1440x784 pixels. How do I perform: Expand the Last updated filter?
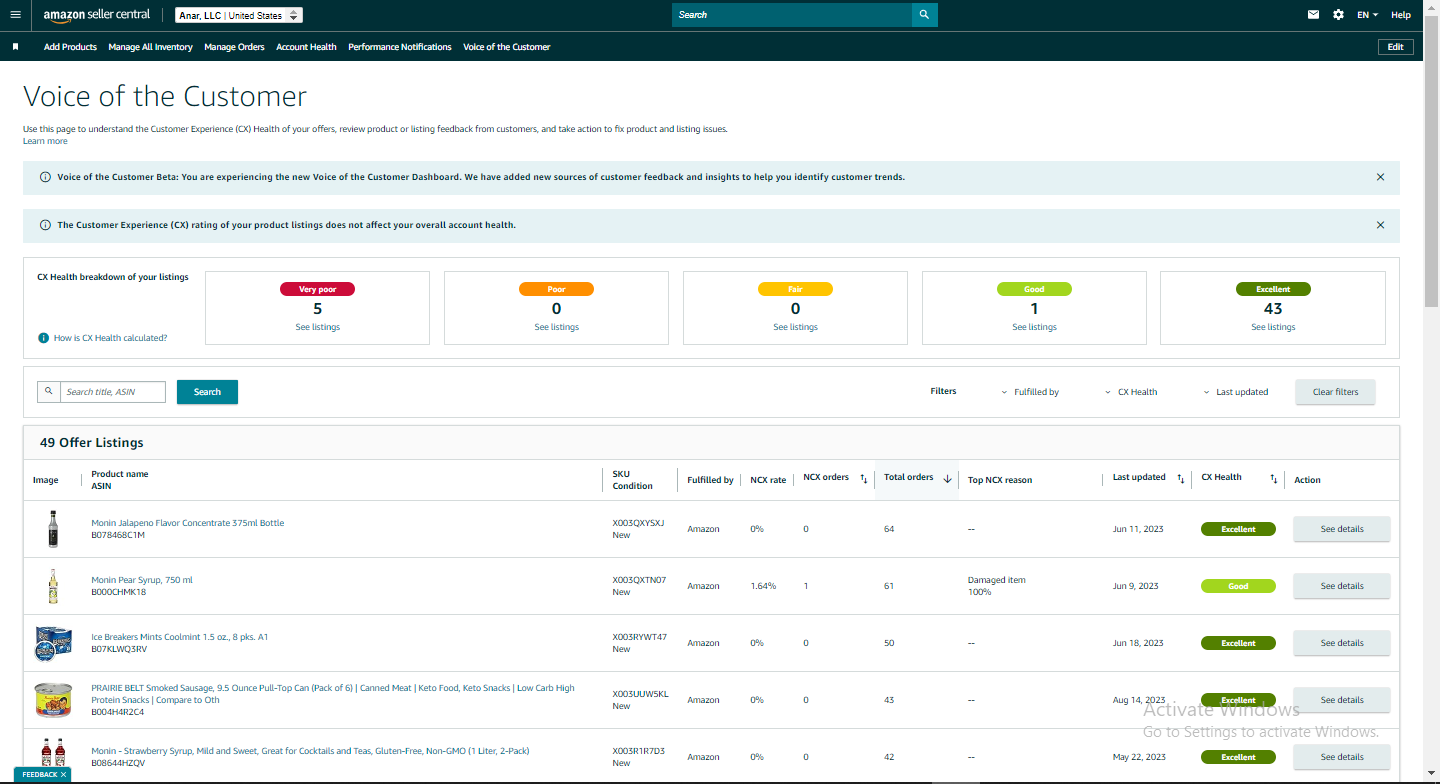pos(1236,392)
